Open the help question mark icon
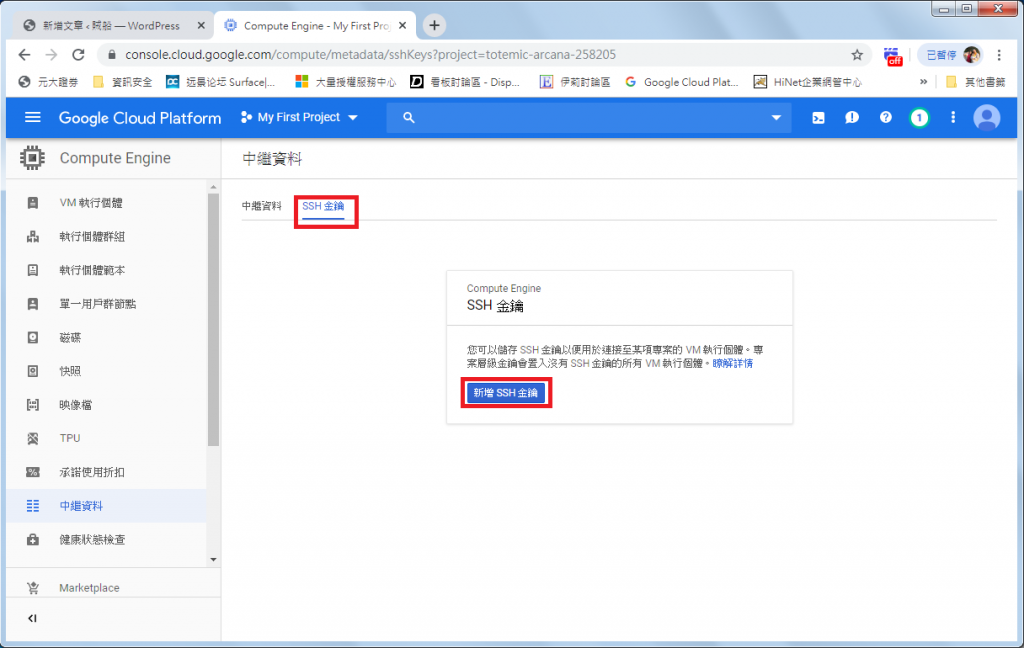 (x=886, y=118)
